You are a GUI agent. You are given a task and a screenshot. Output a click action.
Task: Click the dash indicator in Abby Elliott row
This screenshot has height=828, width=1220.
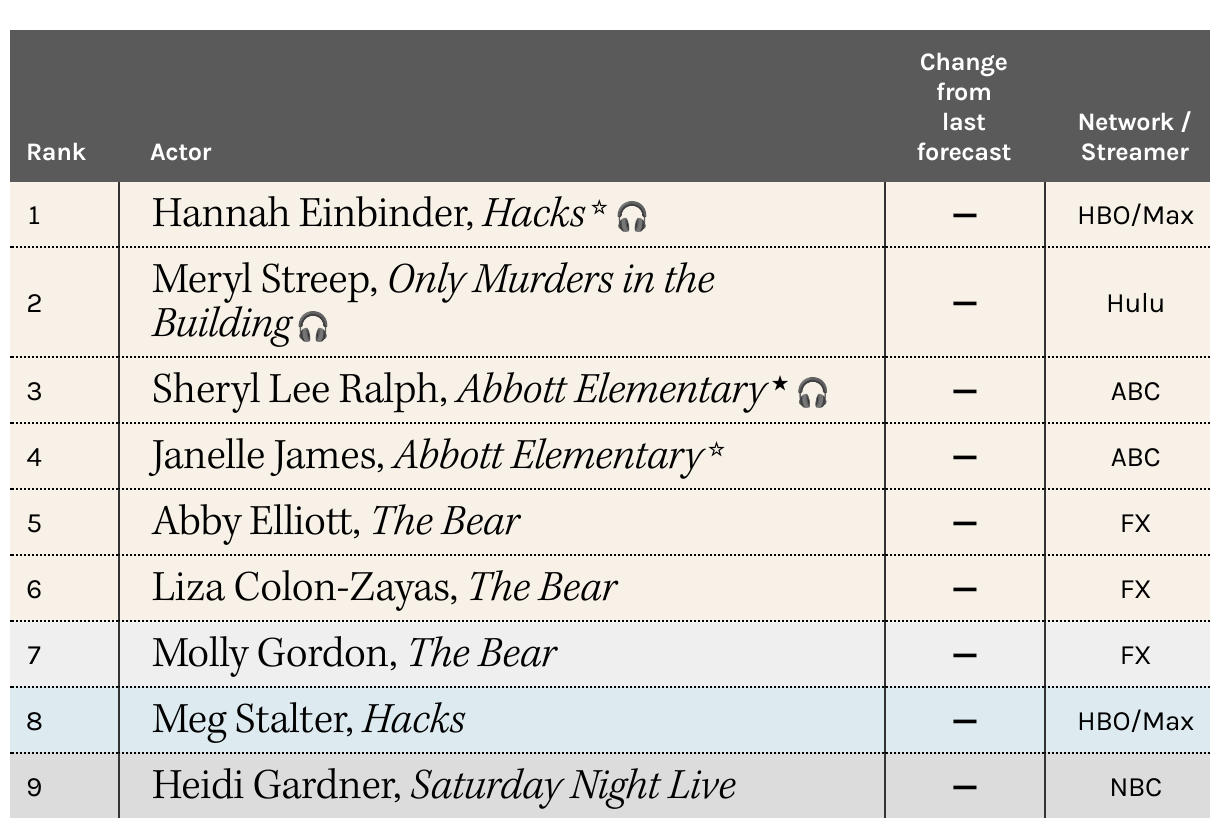point(964,522)
